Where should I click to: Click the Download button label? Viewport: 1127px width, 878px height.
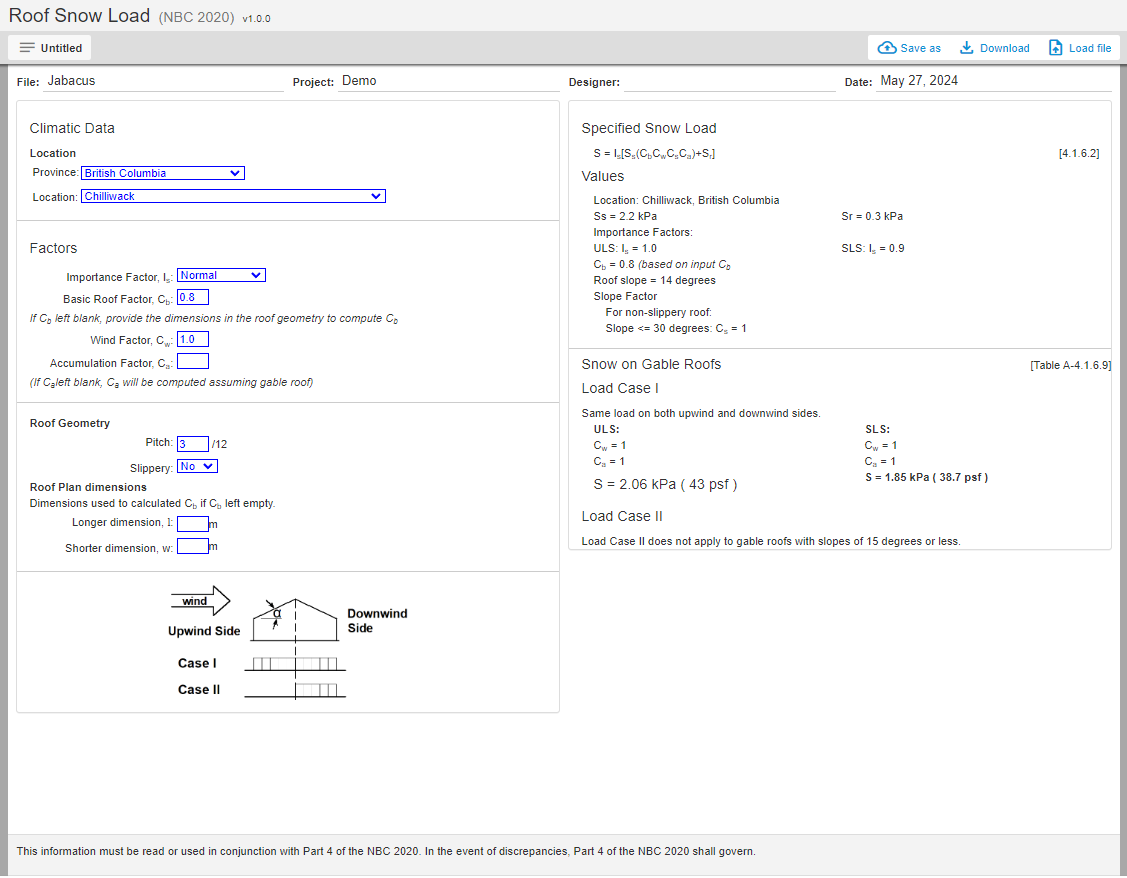pos(1004,48)
